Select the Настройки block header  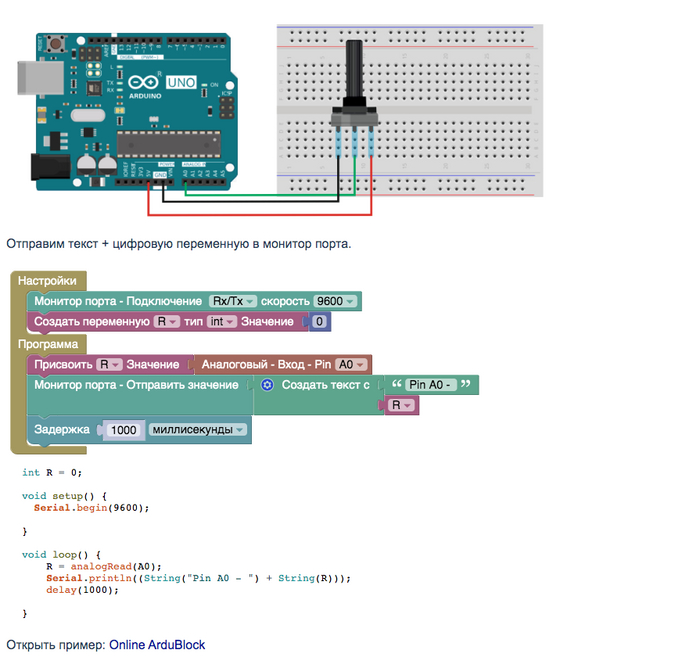(47, 281)
